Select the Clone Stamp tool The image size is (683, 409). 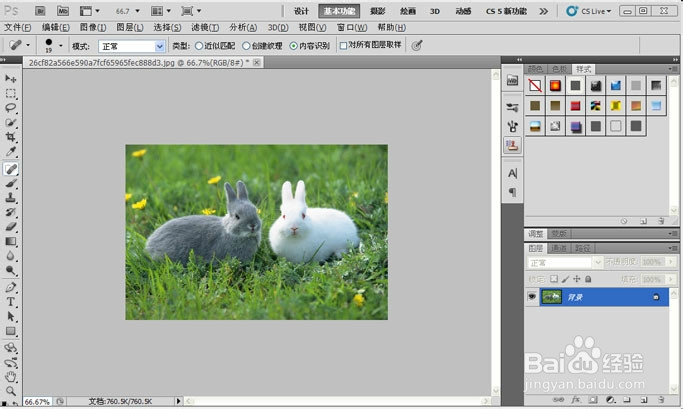[x=10, y=198]
